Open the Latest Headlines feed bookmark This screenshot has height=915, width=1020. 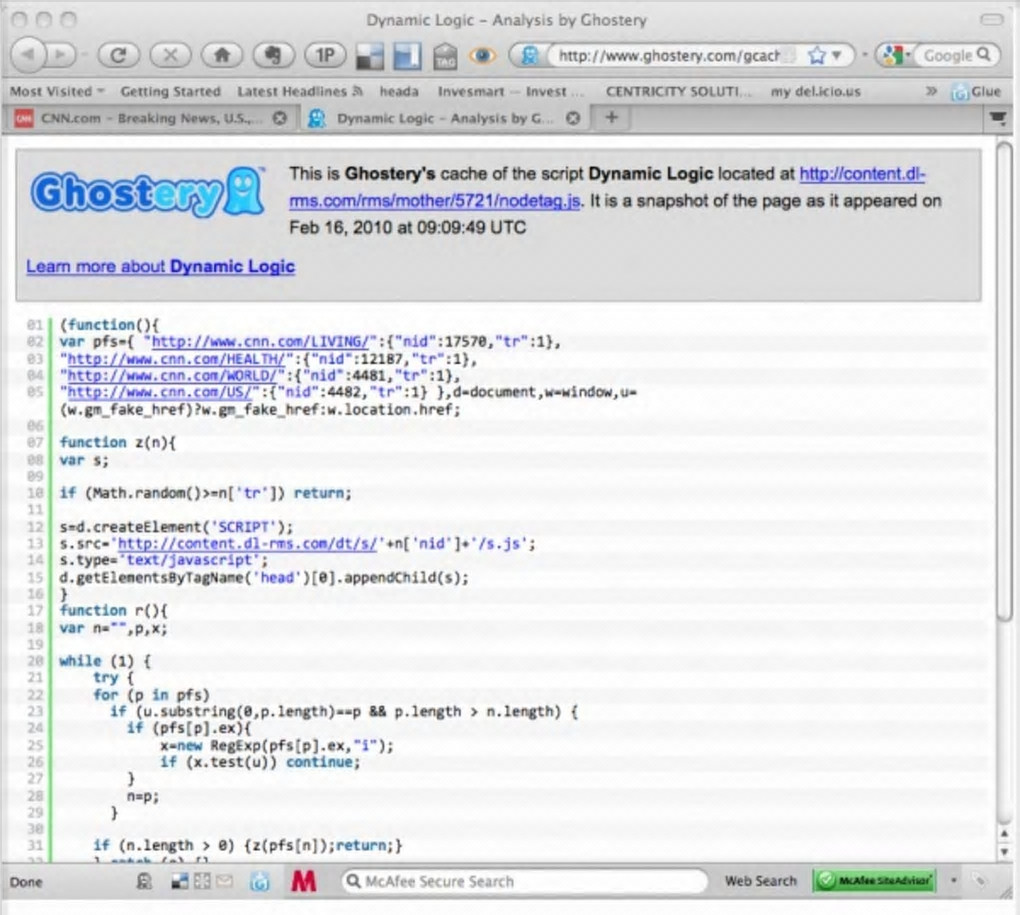pyautogui.click(x=300, y=92)
